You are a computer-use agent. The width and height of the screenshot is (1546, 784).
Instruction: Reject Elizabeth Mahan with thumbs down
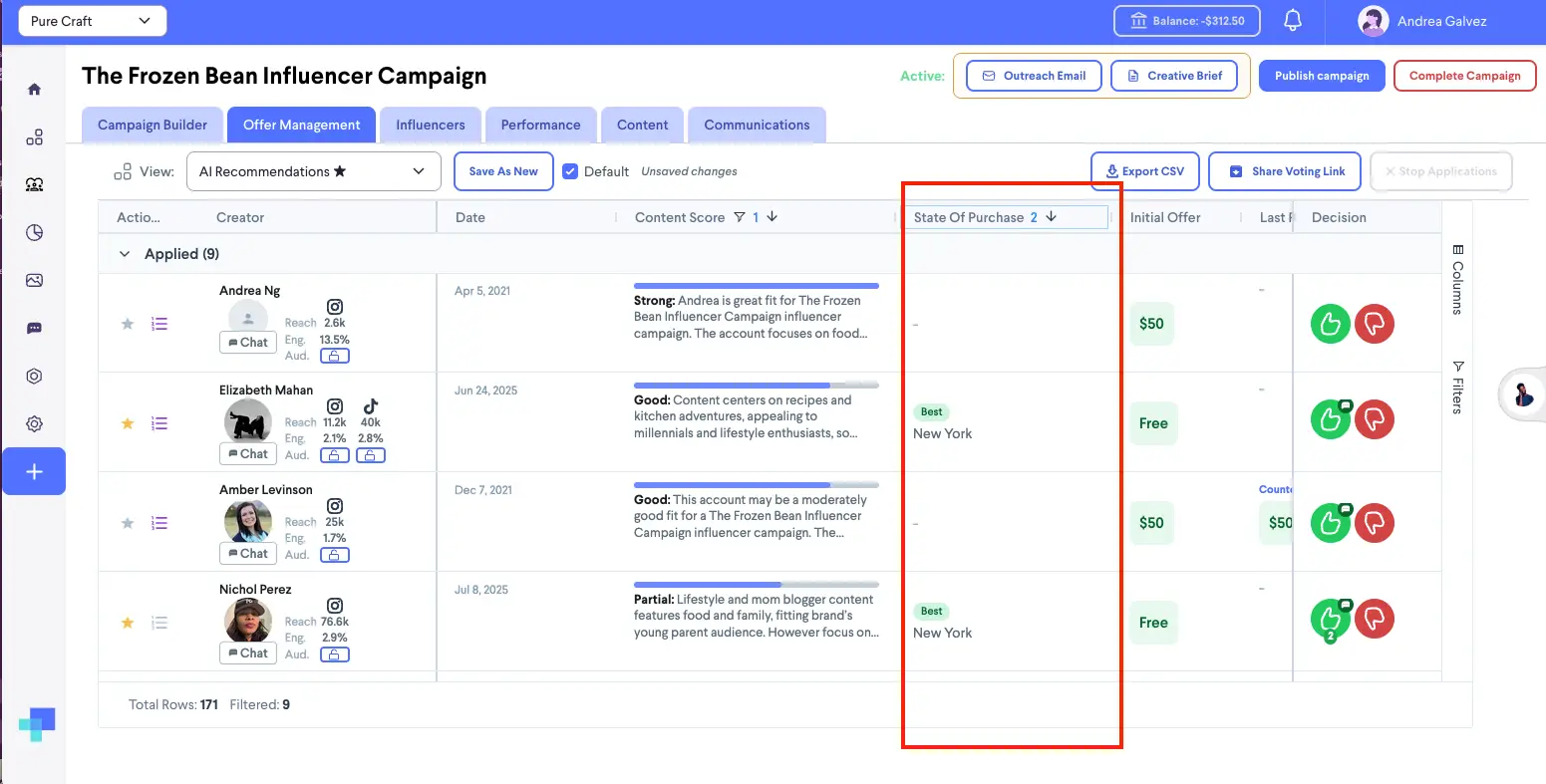[1375, 419]
